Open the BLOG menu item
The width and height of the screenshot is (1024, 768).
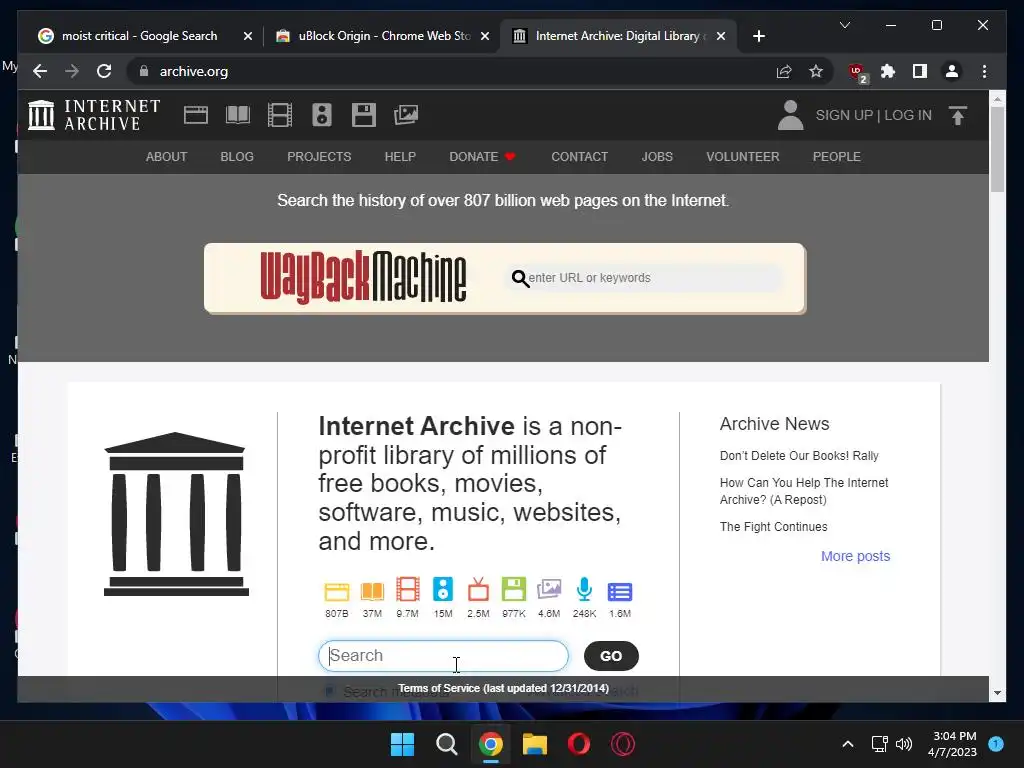point(237,157)
